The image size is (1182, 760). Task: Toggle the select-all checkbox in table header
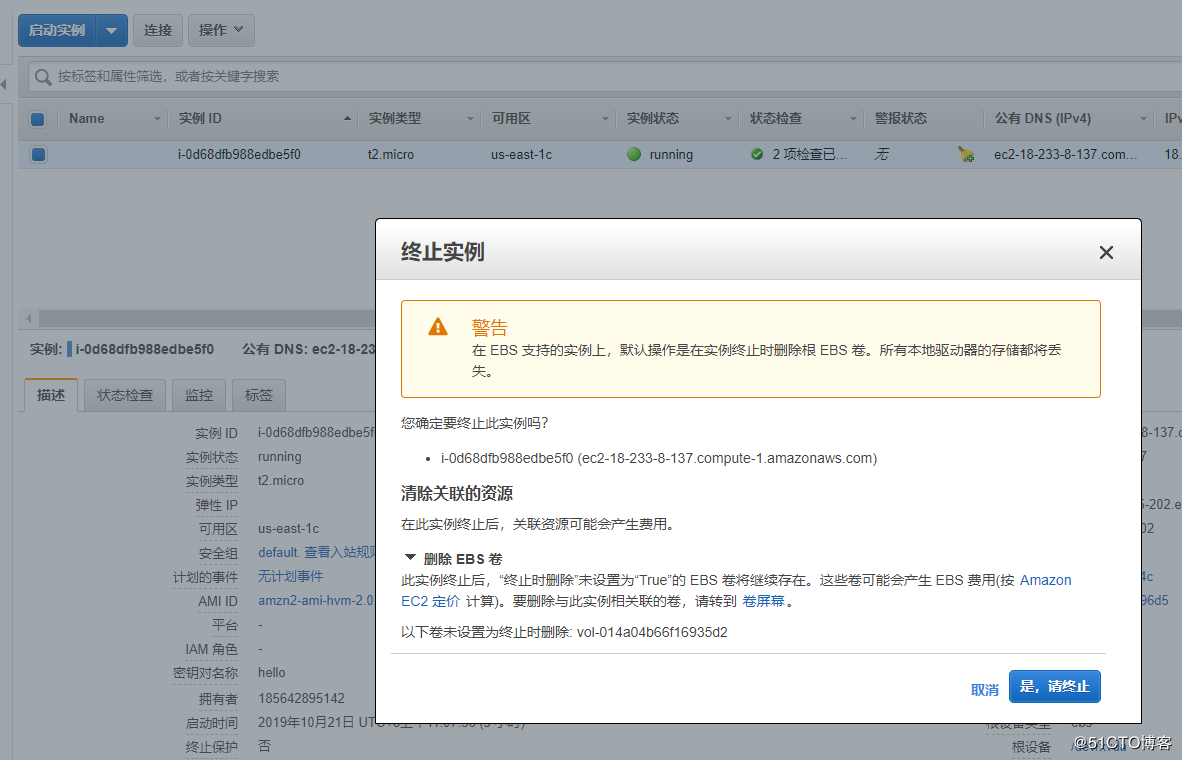38,118
